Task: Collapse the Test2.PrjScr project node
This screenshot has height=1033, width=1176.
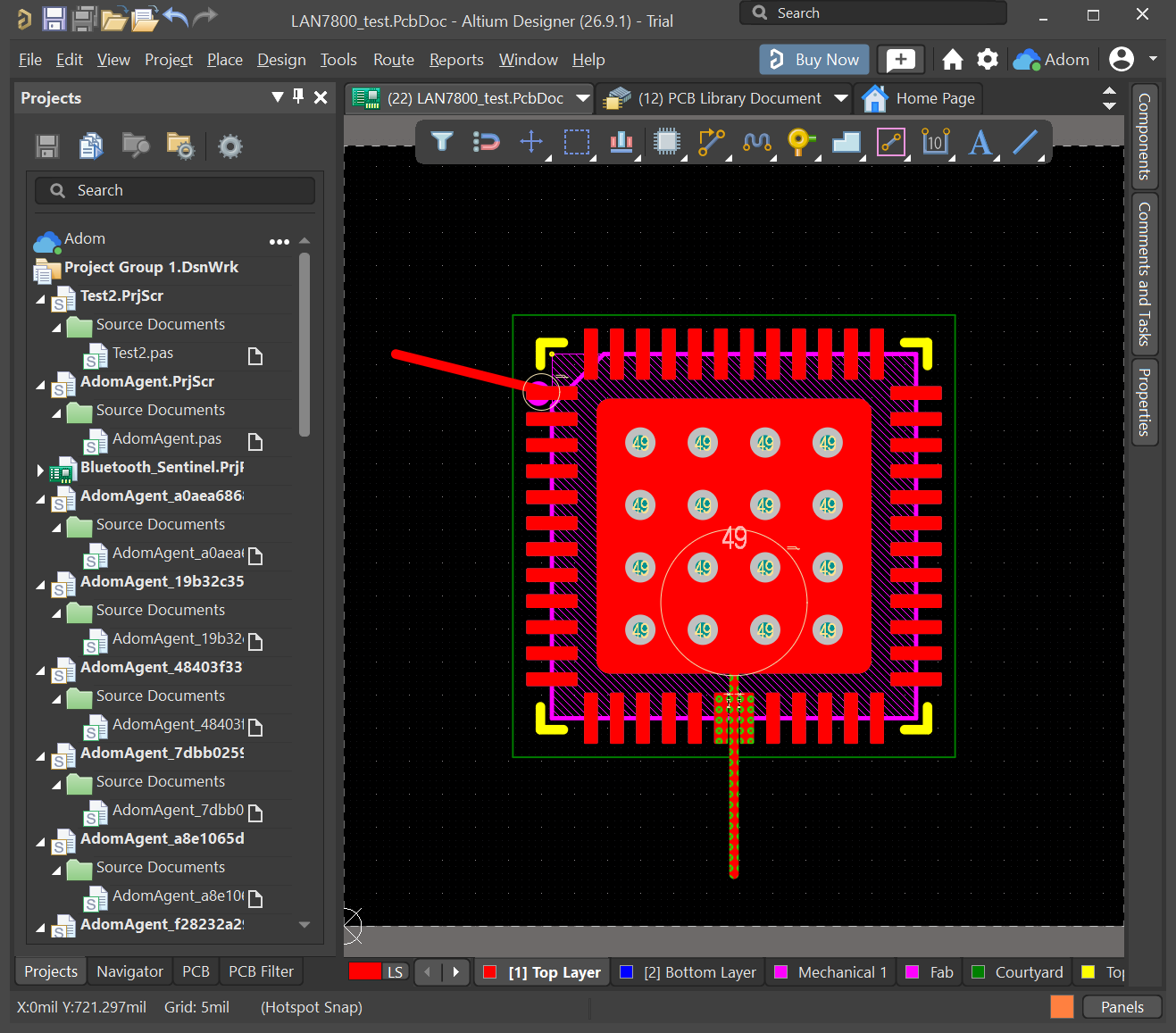Action: 40,299
